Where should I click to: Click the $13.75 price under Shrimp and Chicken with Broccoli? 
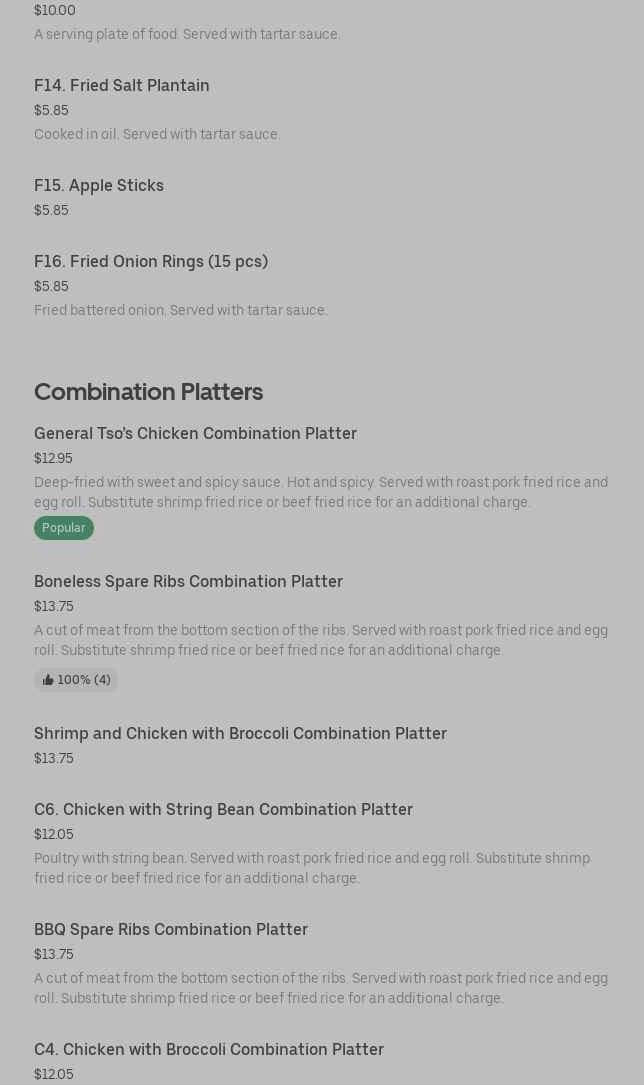pyautogui.click(x=54, y=758)
